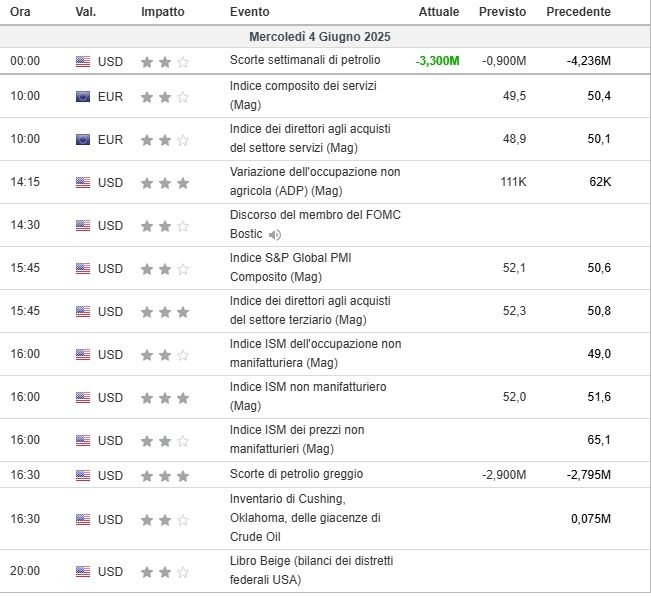The image size is (651, 596).
Task: Click the EU flag in the settore servizi row
Action: point(83,139)
